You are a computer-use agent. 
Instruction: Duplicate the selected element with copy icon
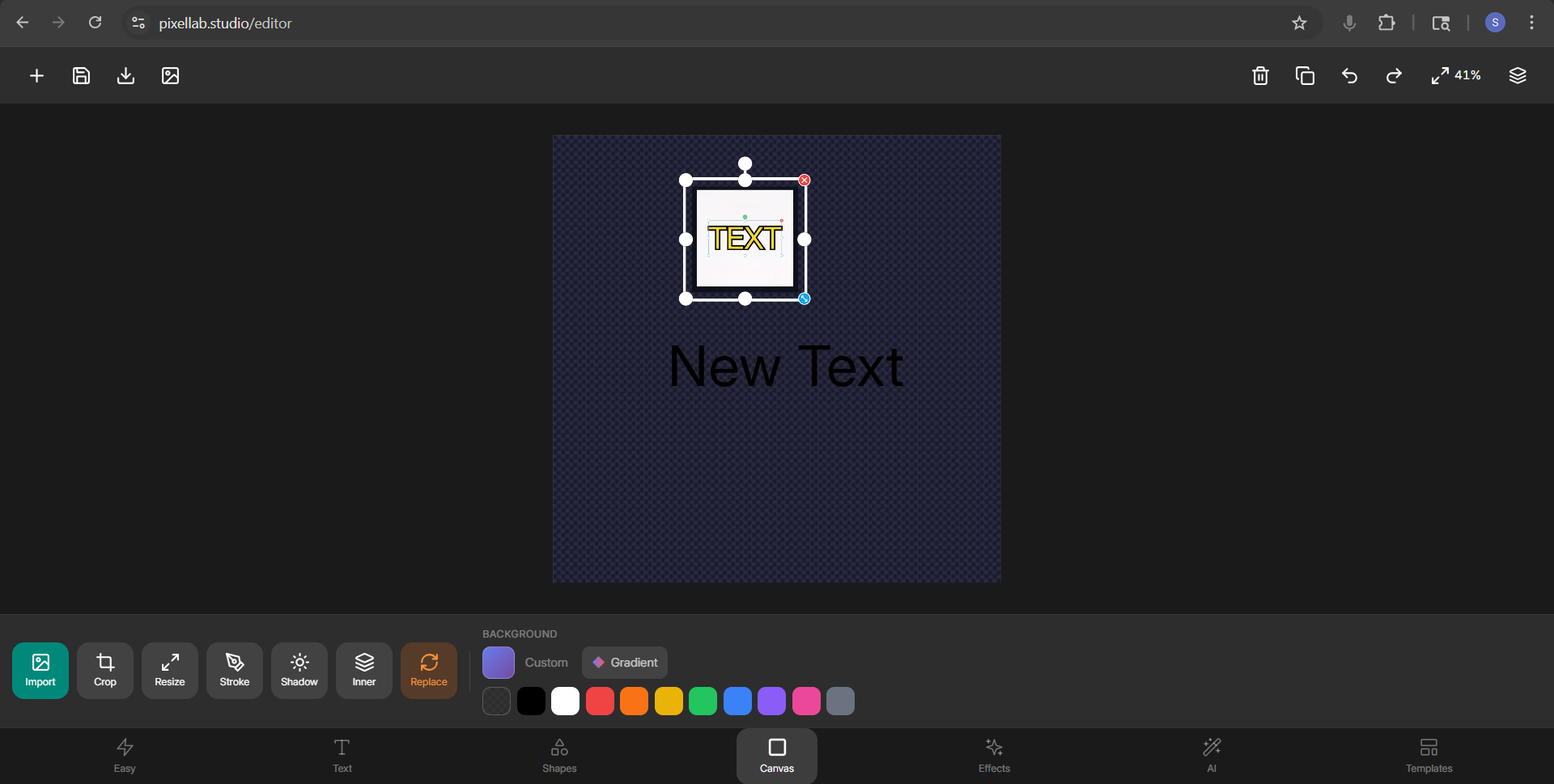click(1305, 76)
